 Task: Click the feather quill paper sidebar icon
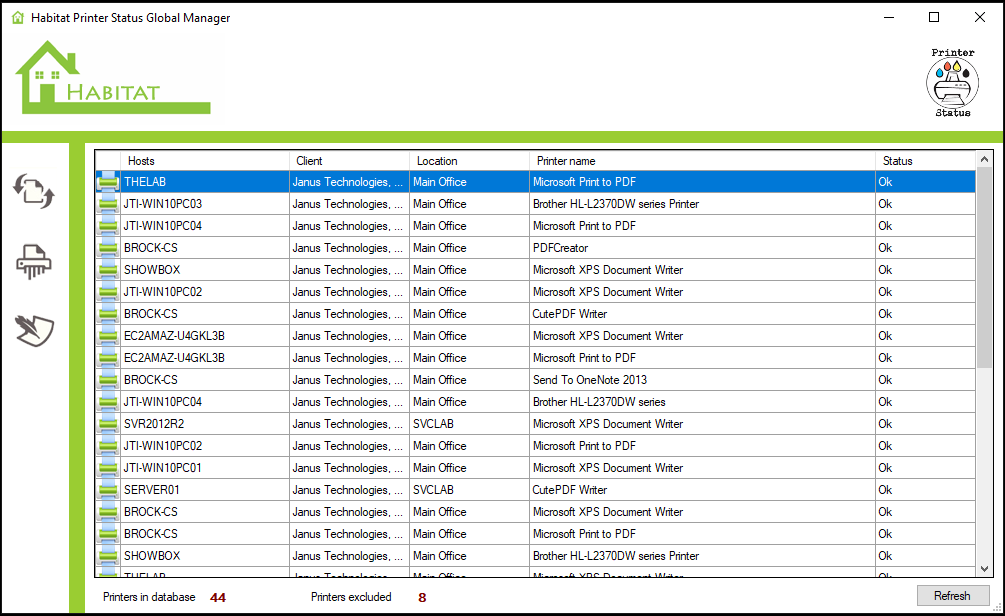click(34, 330)
